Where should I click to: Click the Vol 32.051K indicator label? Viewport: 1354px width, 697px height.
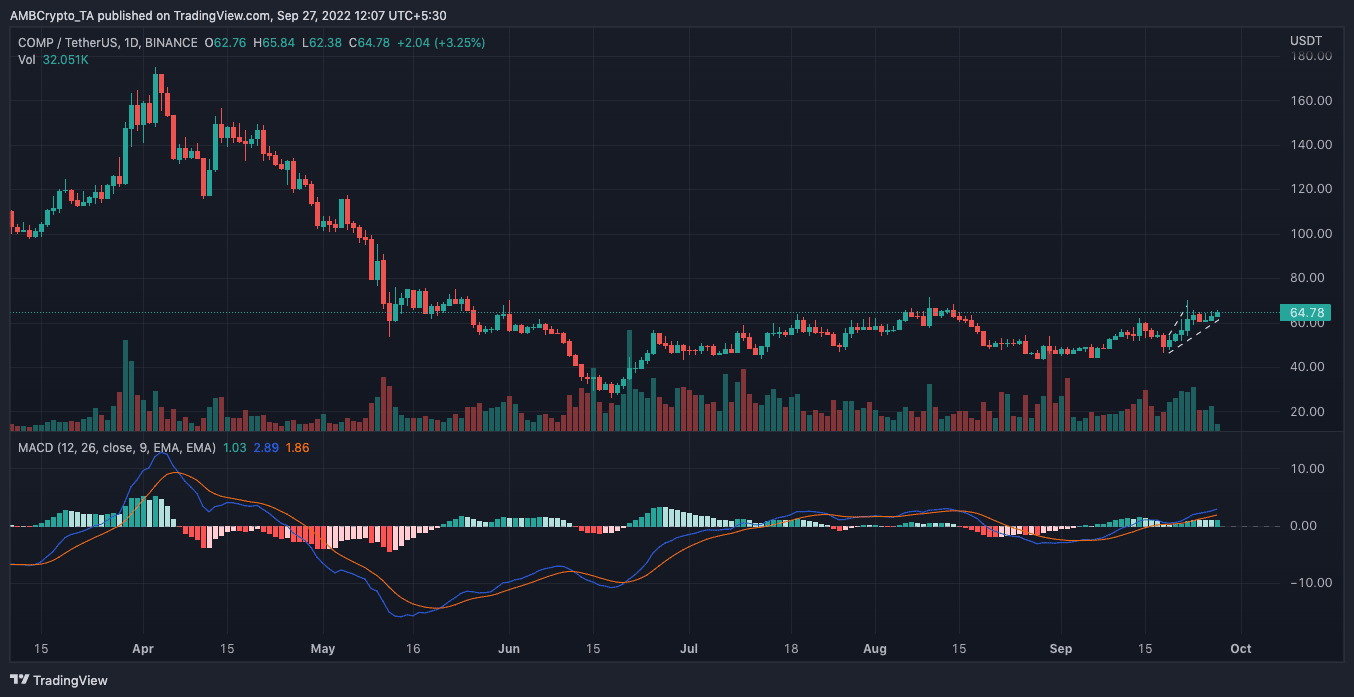coord(53,60)
